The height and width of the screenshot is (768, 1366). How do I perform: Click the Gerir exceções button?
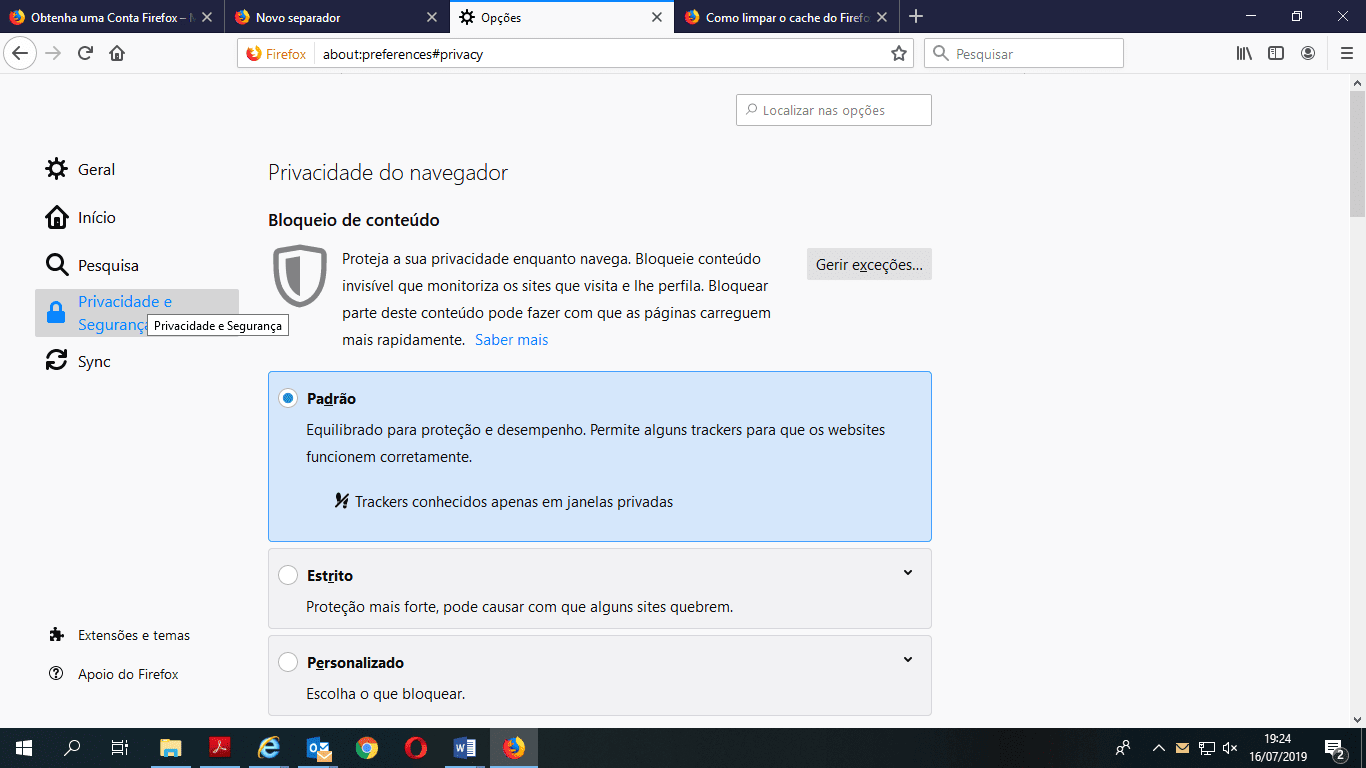coord(868,264)
